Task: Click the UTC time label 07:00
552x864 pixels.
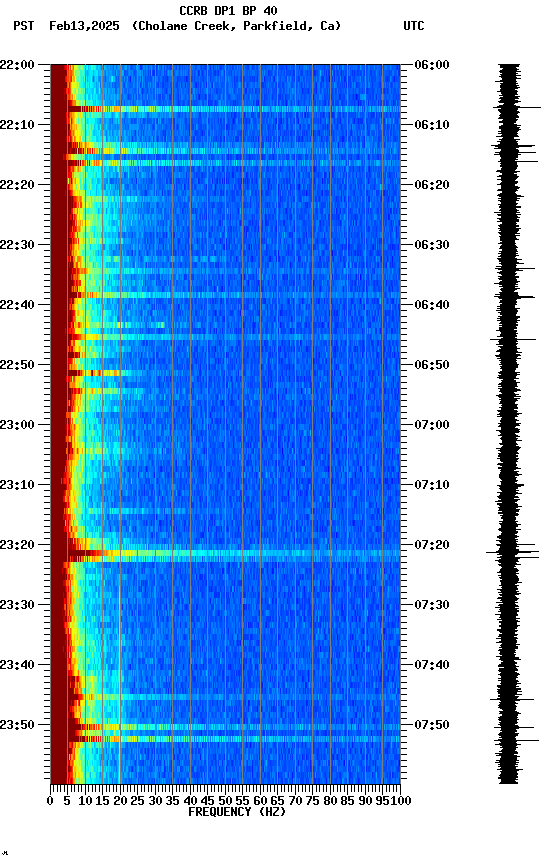Action: [x=432, y=425]
